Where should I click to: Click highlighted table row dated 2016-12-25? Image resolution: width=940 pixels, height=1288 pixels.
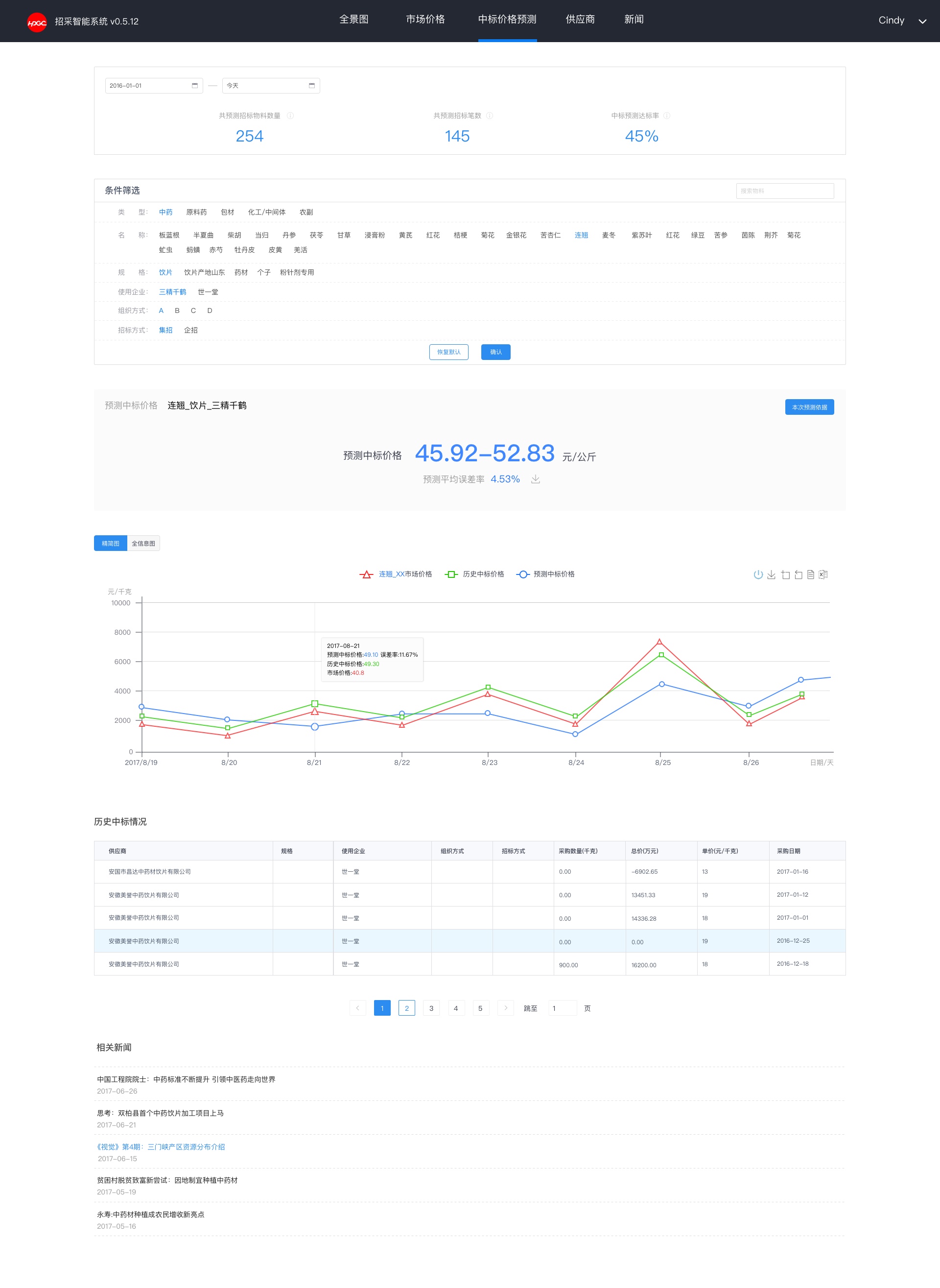(470, 941)
